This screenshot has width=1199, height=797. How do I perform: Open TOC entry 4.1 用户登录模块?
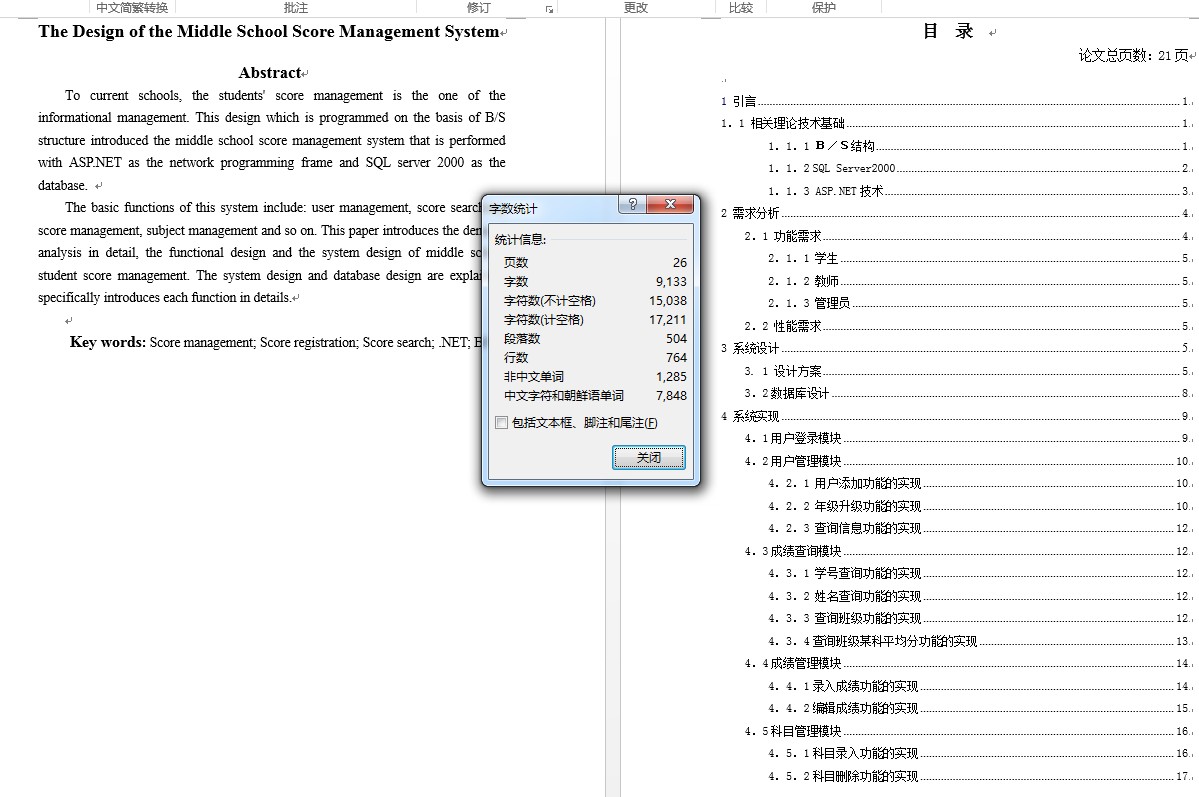tap(967, 439)
